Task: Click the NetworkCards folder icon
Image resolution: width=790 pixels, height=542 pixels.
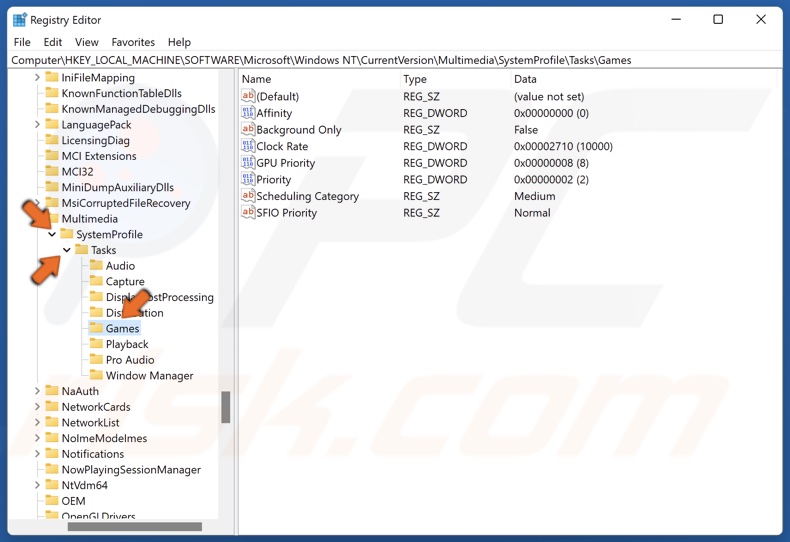Action: [51, 406]
